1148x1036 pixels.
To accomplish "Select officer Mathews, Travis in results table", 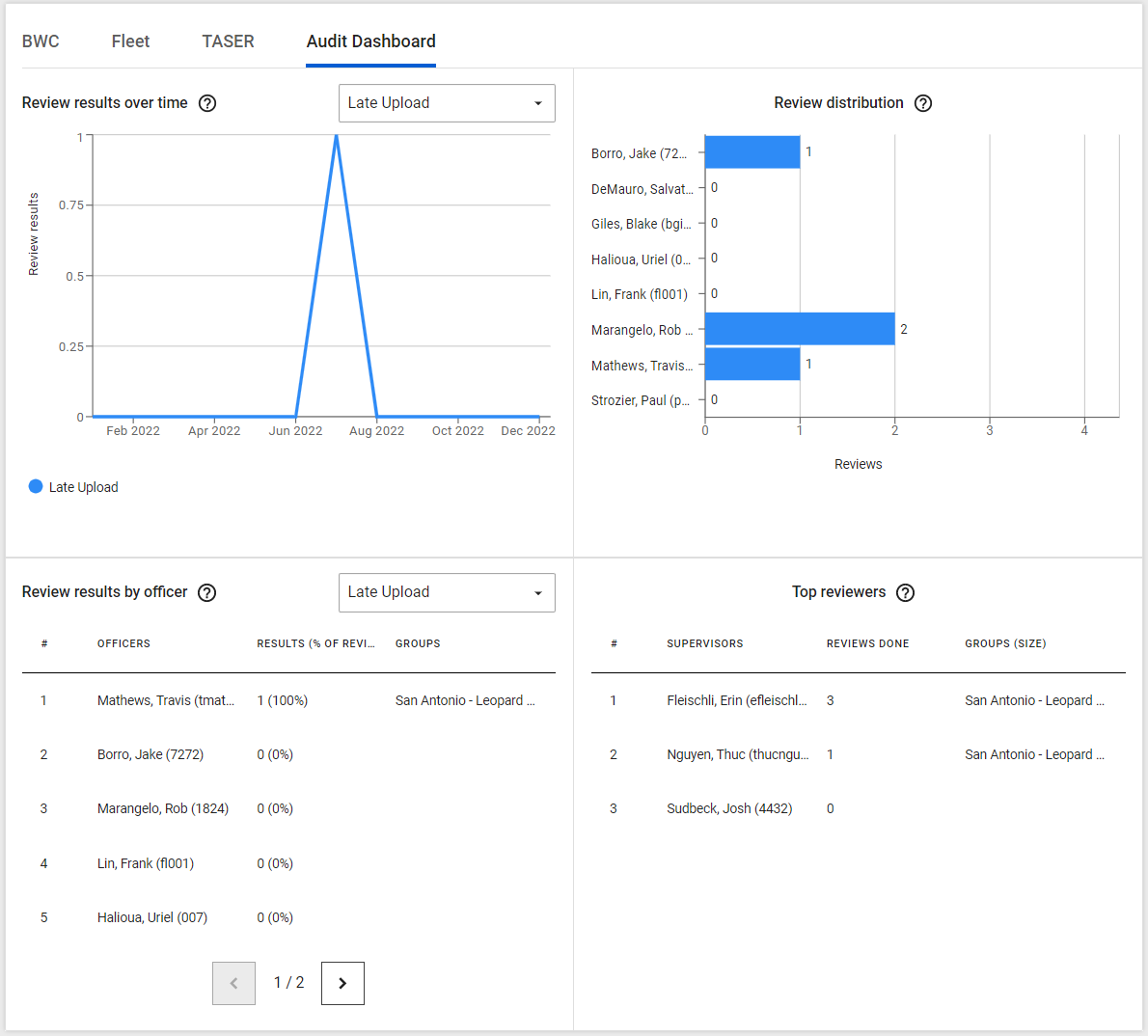I will click(166, 700).
